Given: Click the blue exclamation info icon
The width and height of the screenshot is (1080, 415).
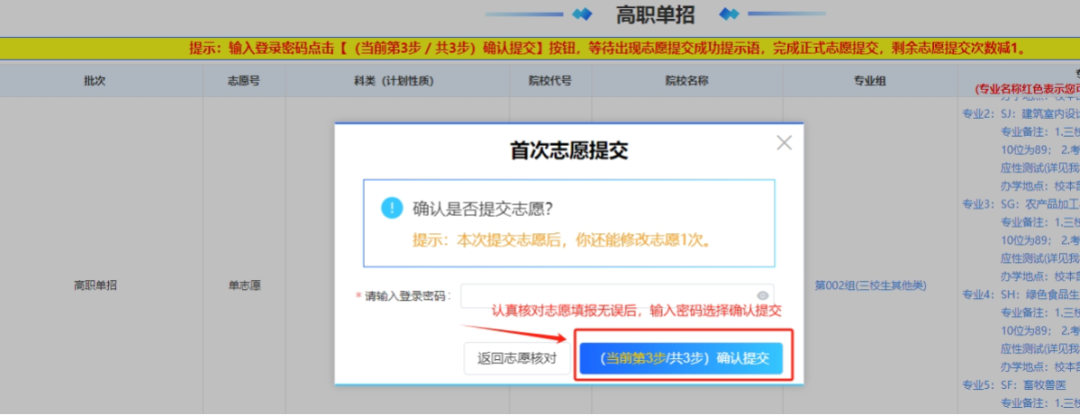Looking at the screenshot, I should coord(391,209).
